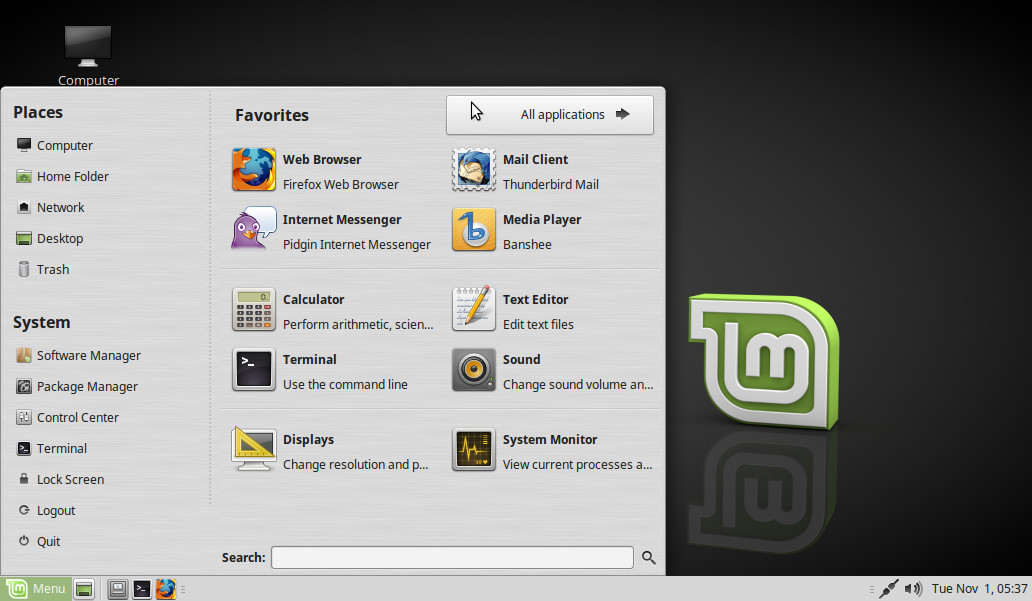The image size is (1032, 601).
Task: Open Displays settings
Action: tap(254, 450)
